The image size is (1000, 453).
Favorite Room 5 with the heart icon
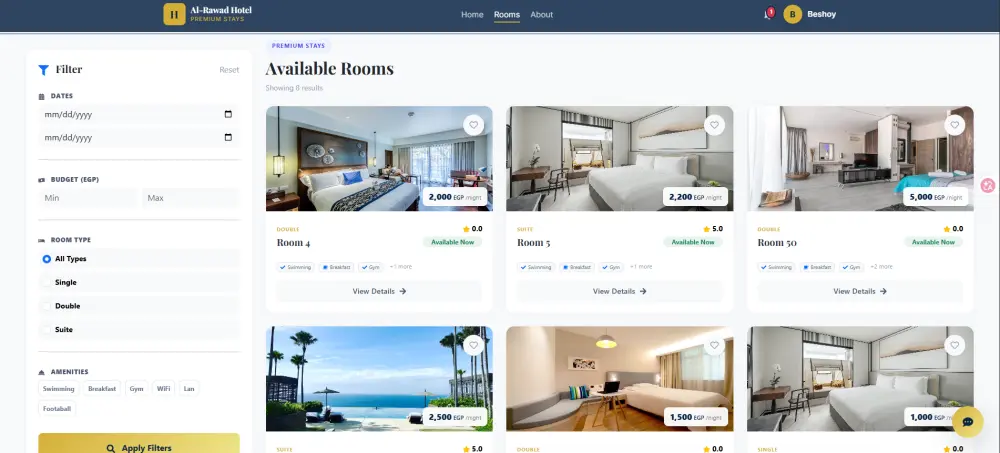pos(714,125)
